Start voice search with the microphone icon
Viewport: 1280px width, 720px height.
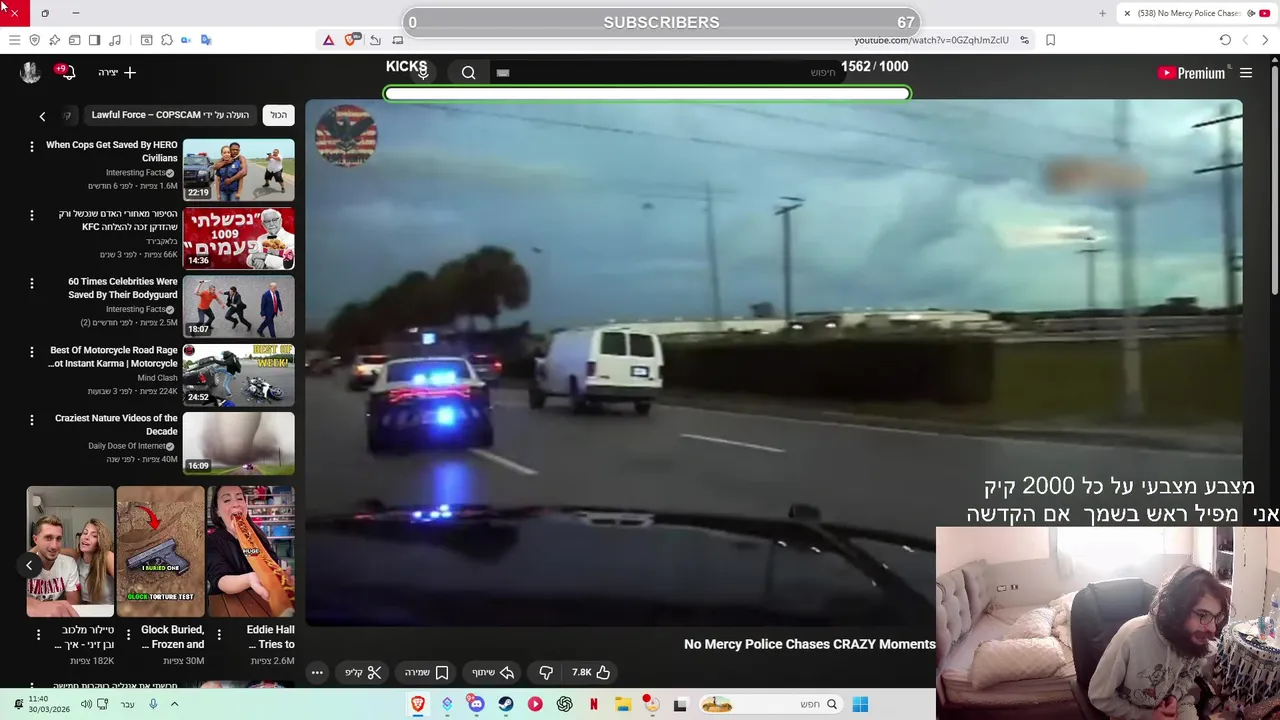423,72
